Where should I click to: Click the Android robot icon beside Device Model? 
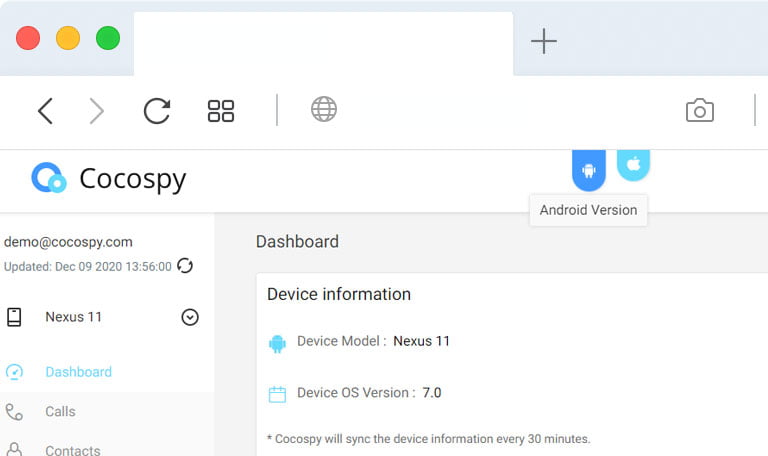pyautogui.click(x=277, y=343)
